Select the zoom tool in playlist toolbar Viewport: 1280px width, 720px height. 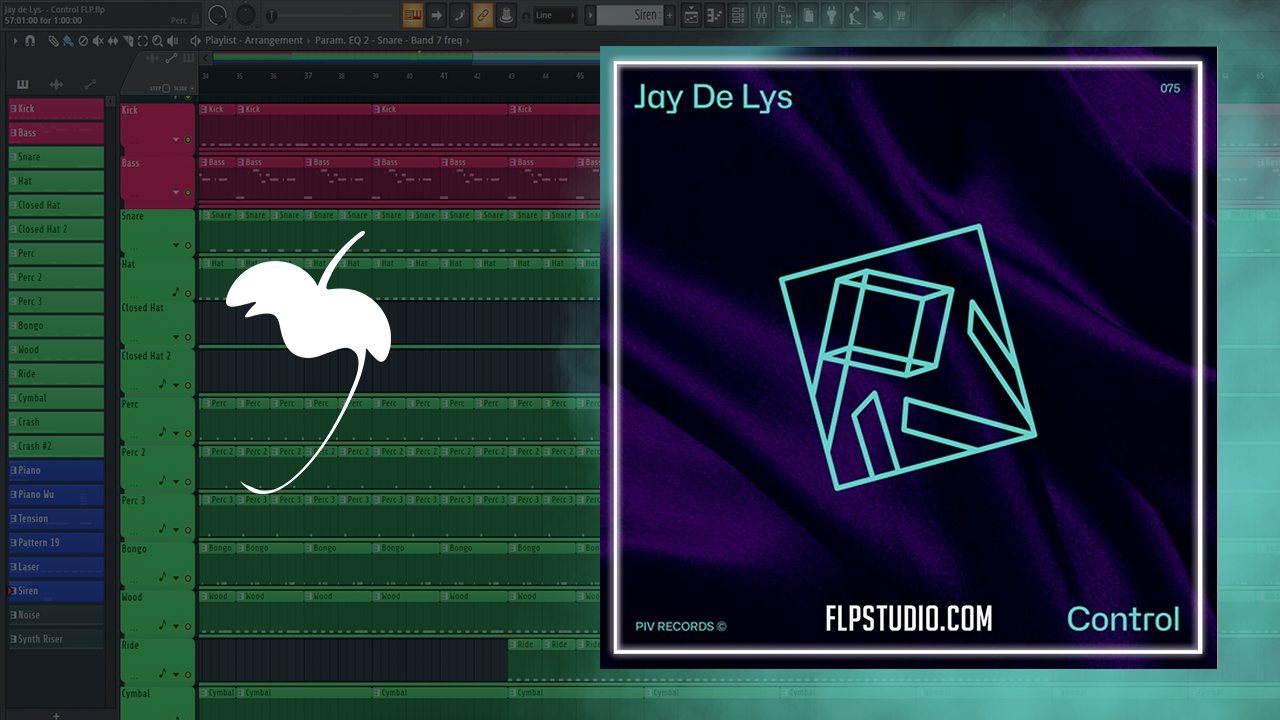pos(157,41)
